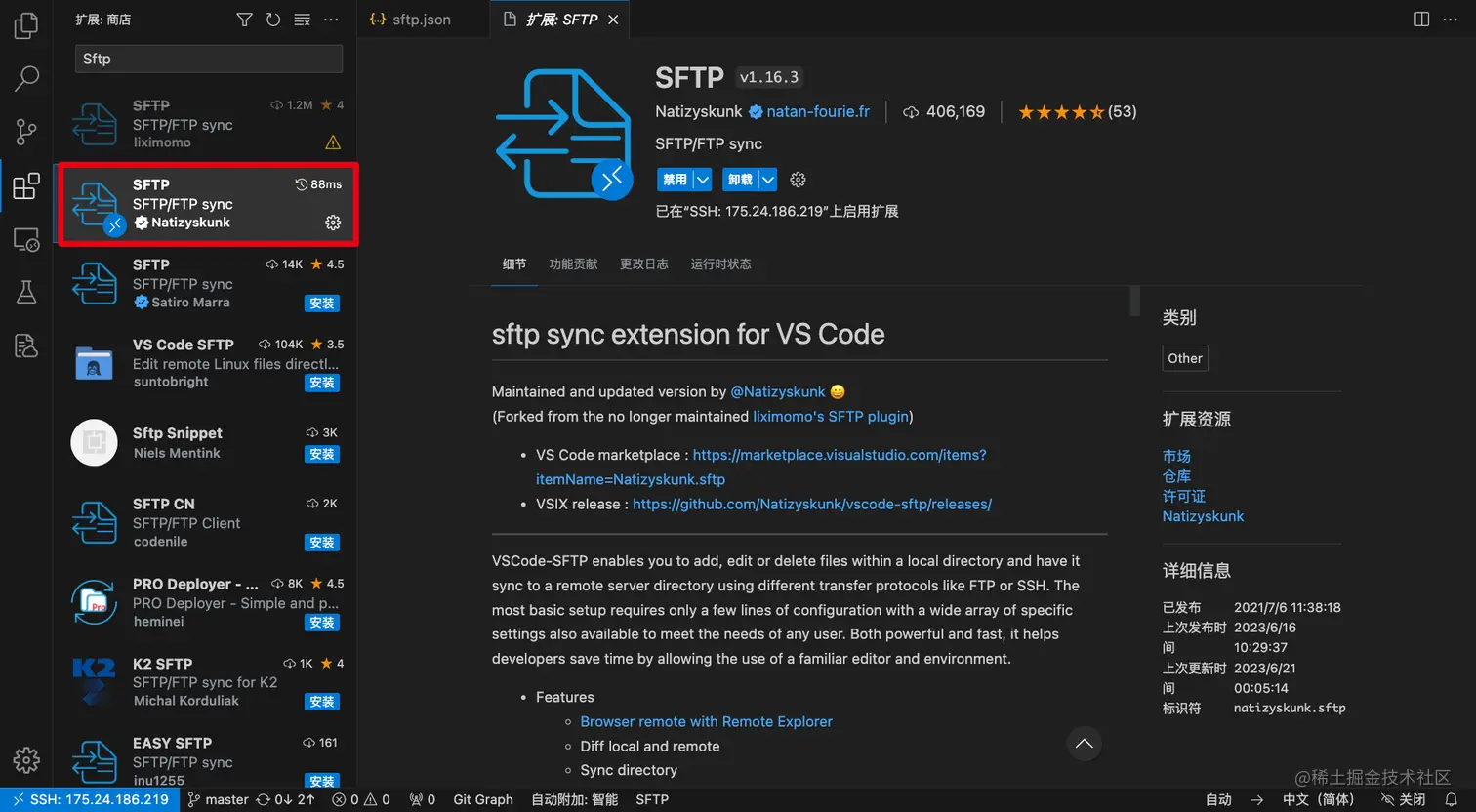Open the SFTP view in activity bar
This screenshot has width=1476, height=812.
[26, 345]
